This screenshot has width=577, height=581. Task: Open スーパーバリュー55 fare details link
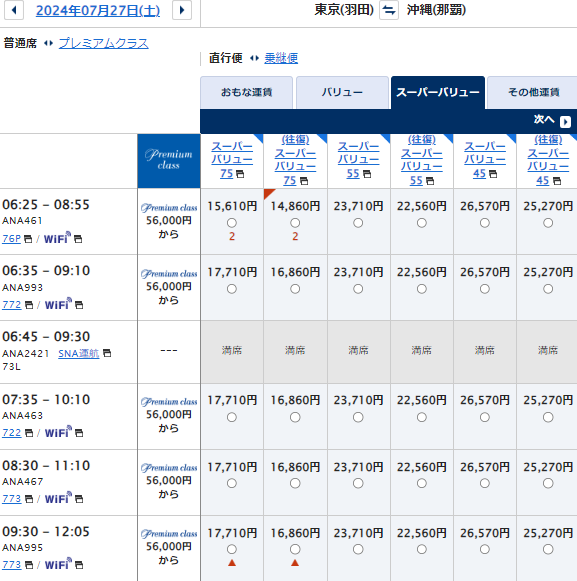tap(358, 160)
